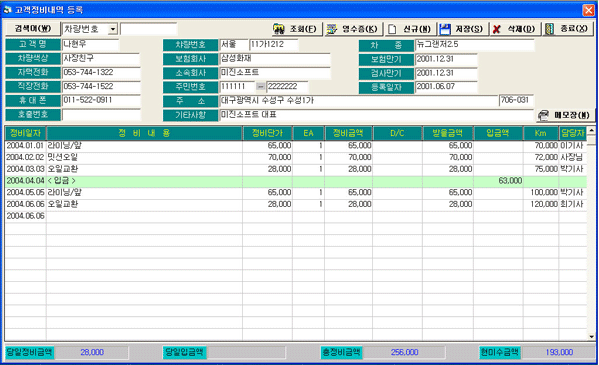Click the 차량색상 field with 사장친구
Viewport: 599px width, 365px height.
(101, 58)
